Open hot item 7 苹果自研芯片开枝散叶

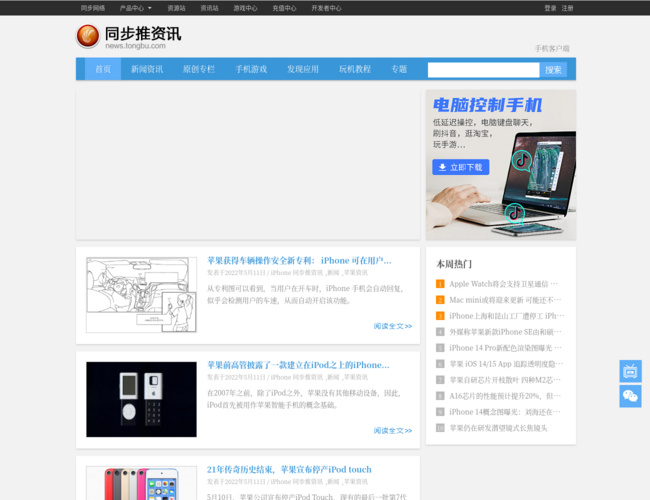(x=505, y=380)
